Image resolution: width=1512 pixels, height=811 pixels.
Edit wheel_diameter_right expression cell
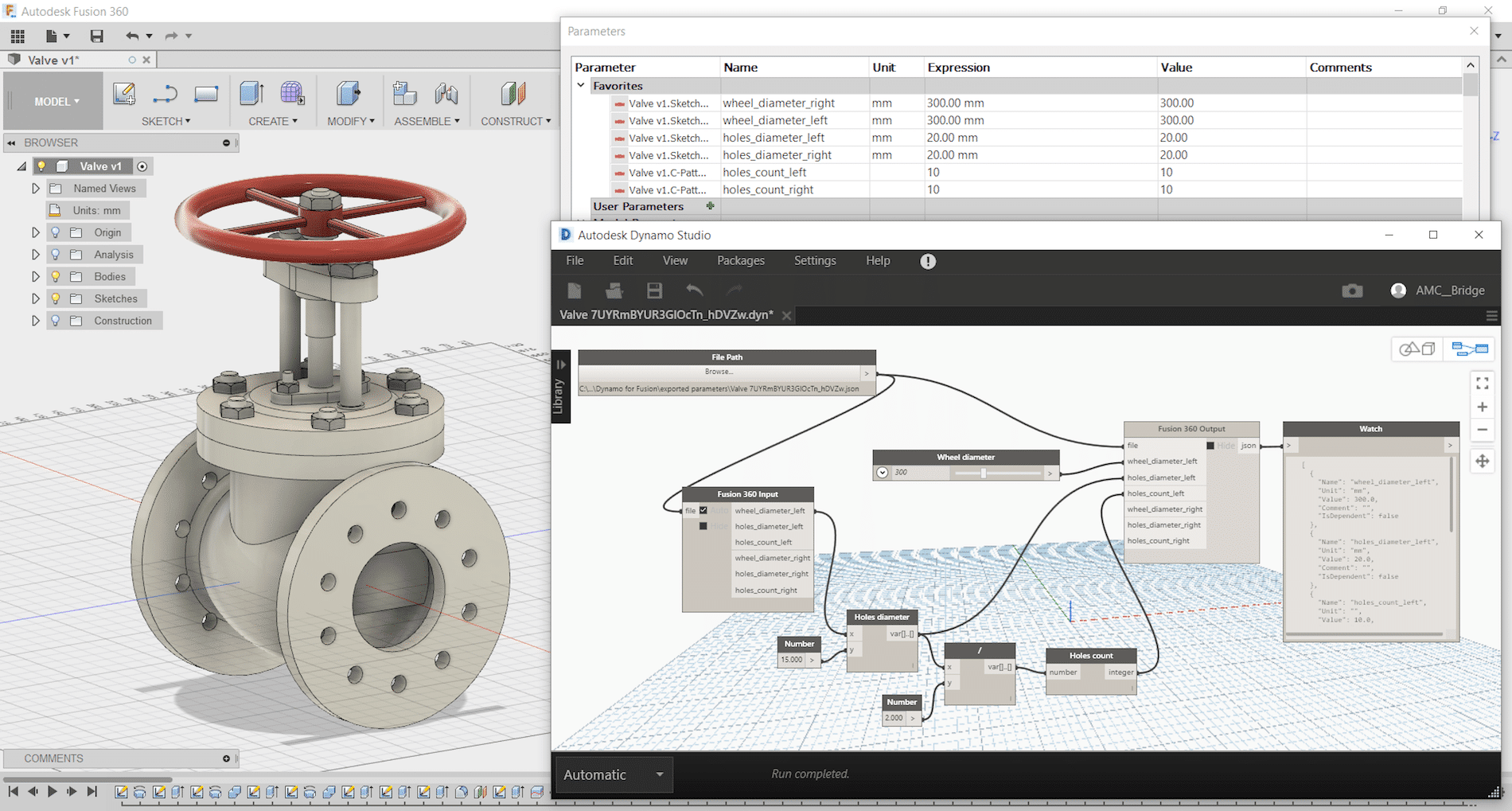click(1040, 103)
